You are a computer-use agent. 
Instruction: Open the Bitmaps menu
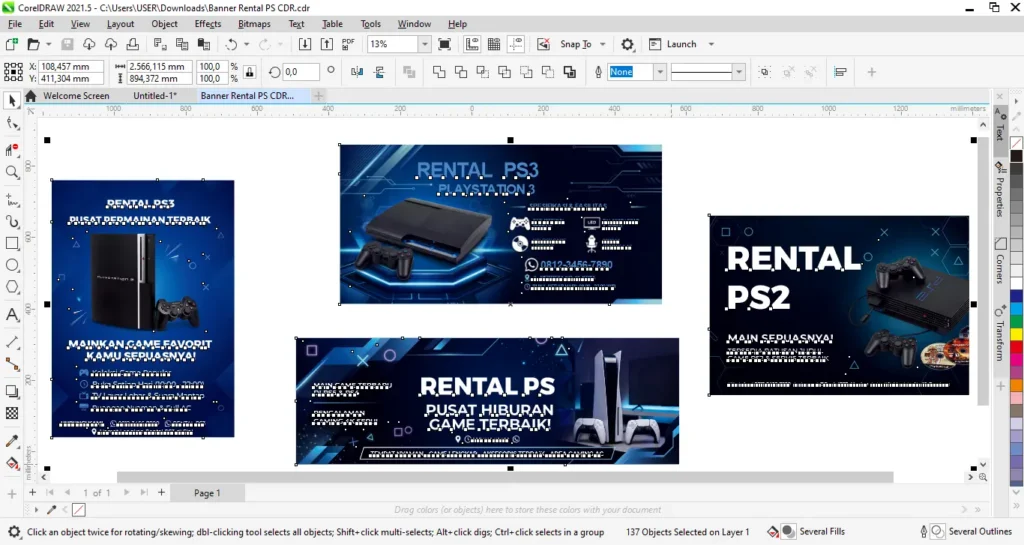(x=254, y=24)
